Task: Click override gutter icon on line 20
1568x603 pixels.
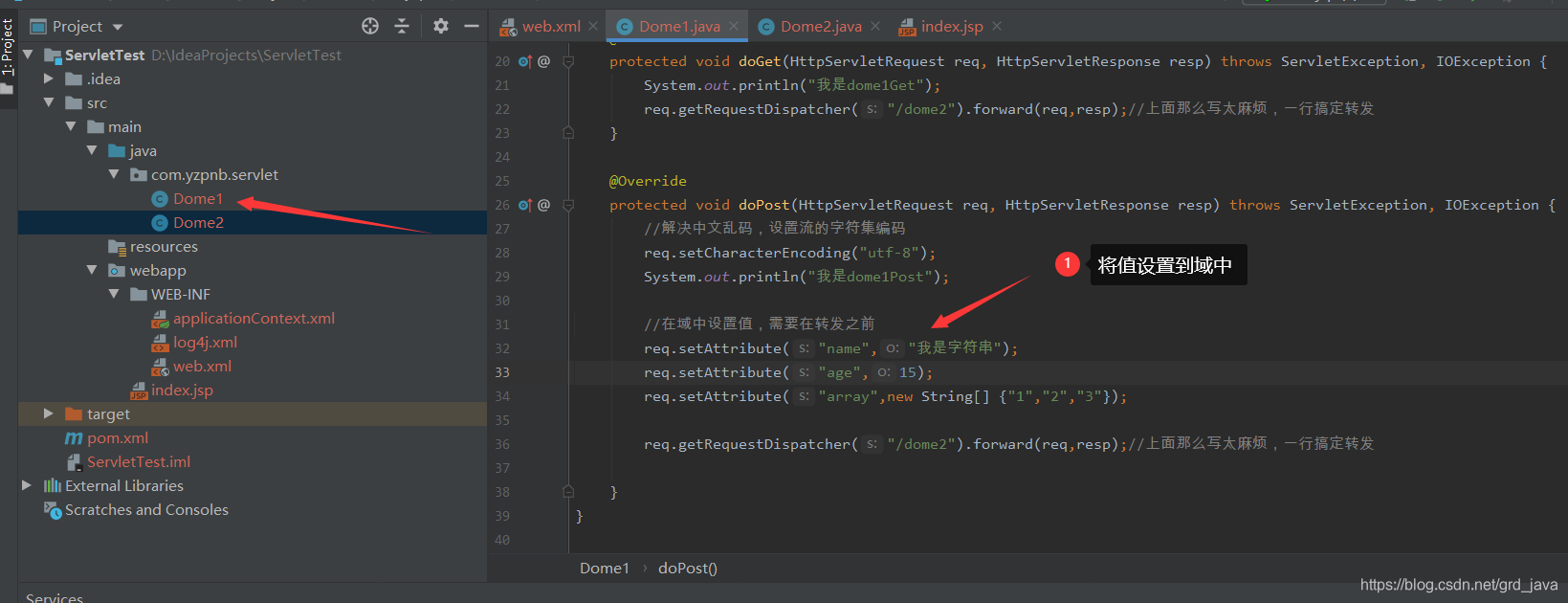Action: [x=524, y=61]
